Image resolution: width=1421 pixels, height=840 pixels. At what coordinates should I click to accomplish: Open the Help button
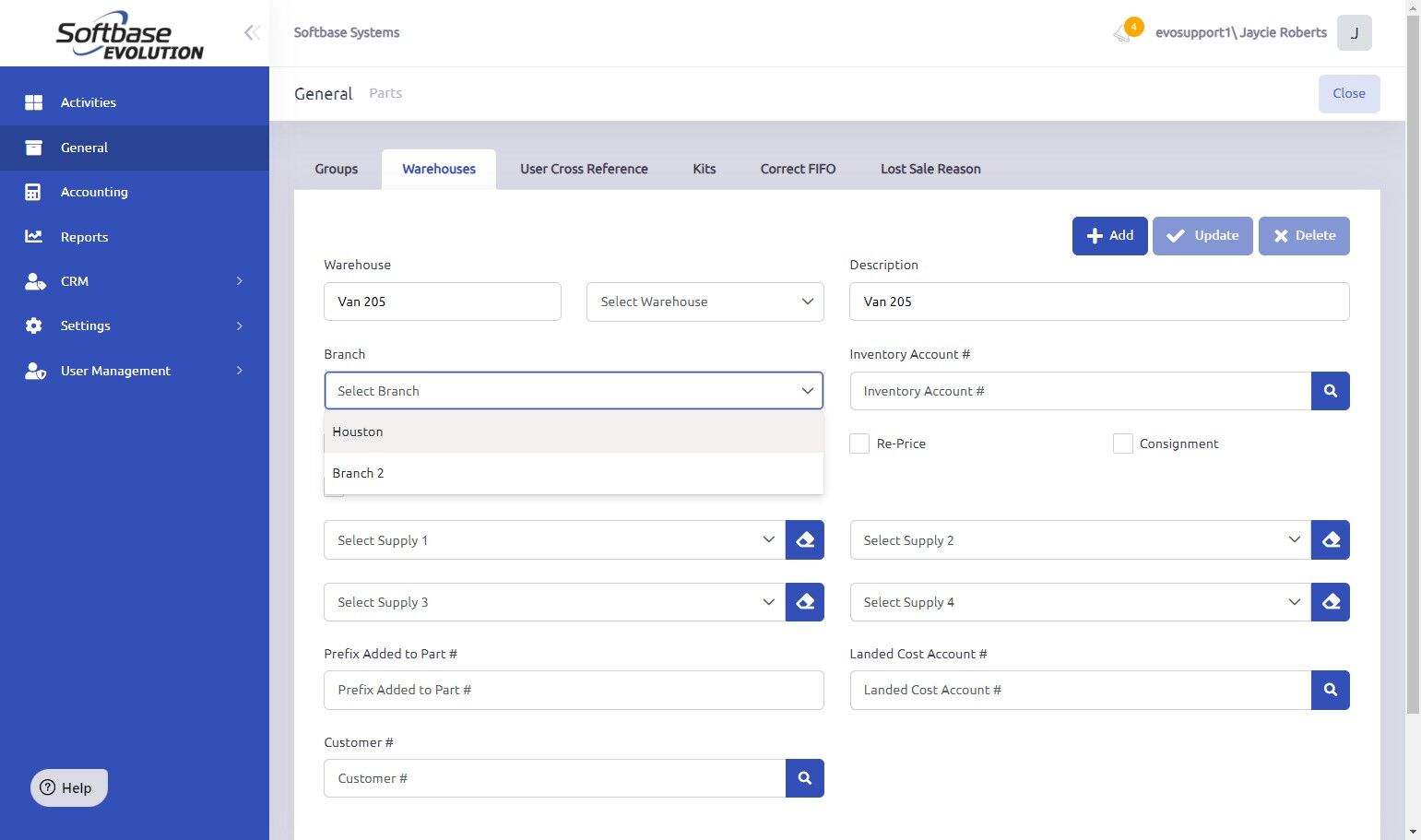click(x=69, y=787)
